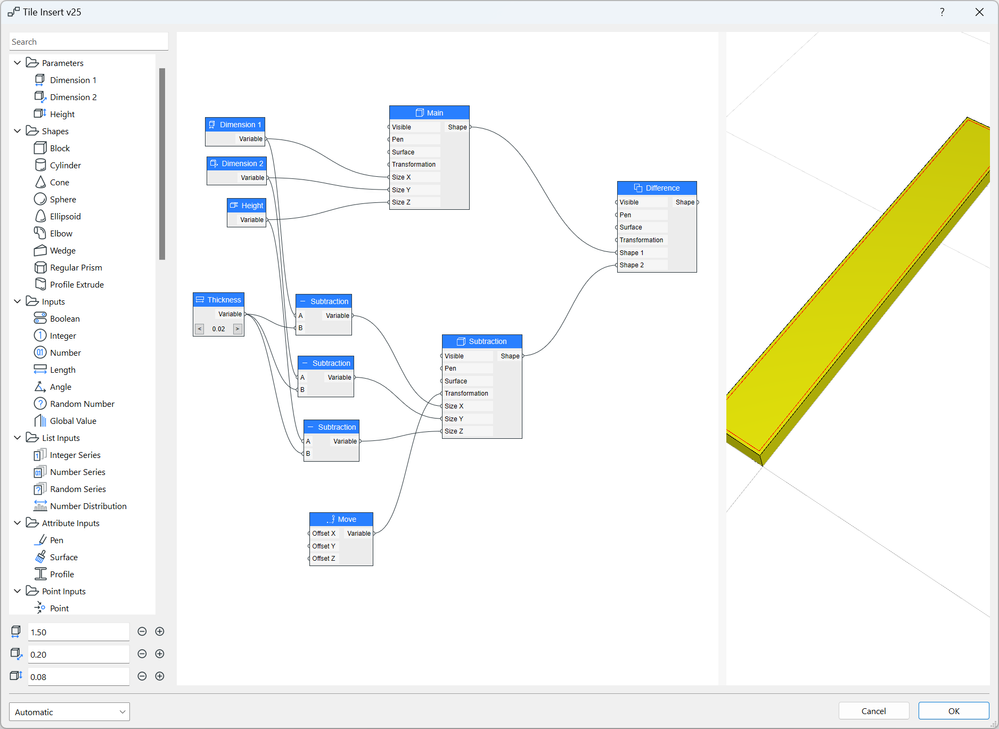Edit the 1.50 value field
The image size is (999, 729).
(x=78, y=632)
